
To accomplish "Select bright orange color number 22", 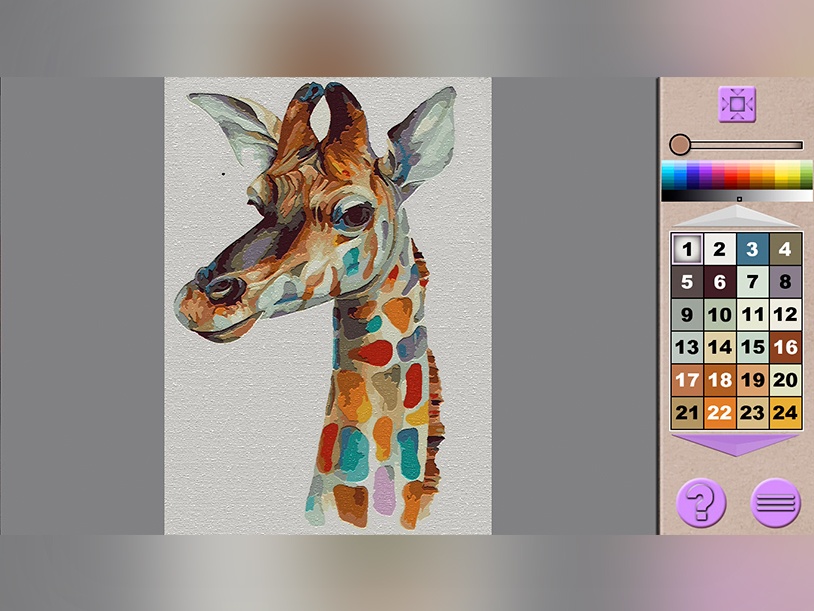I will [720, 413].
